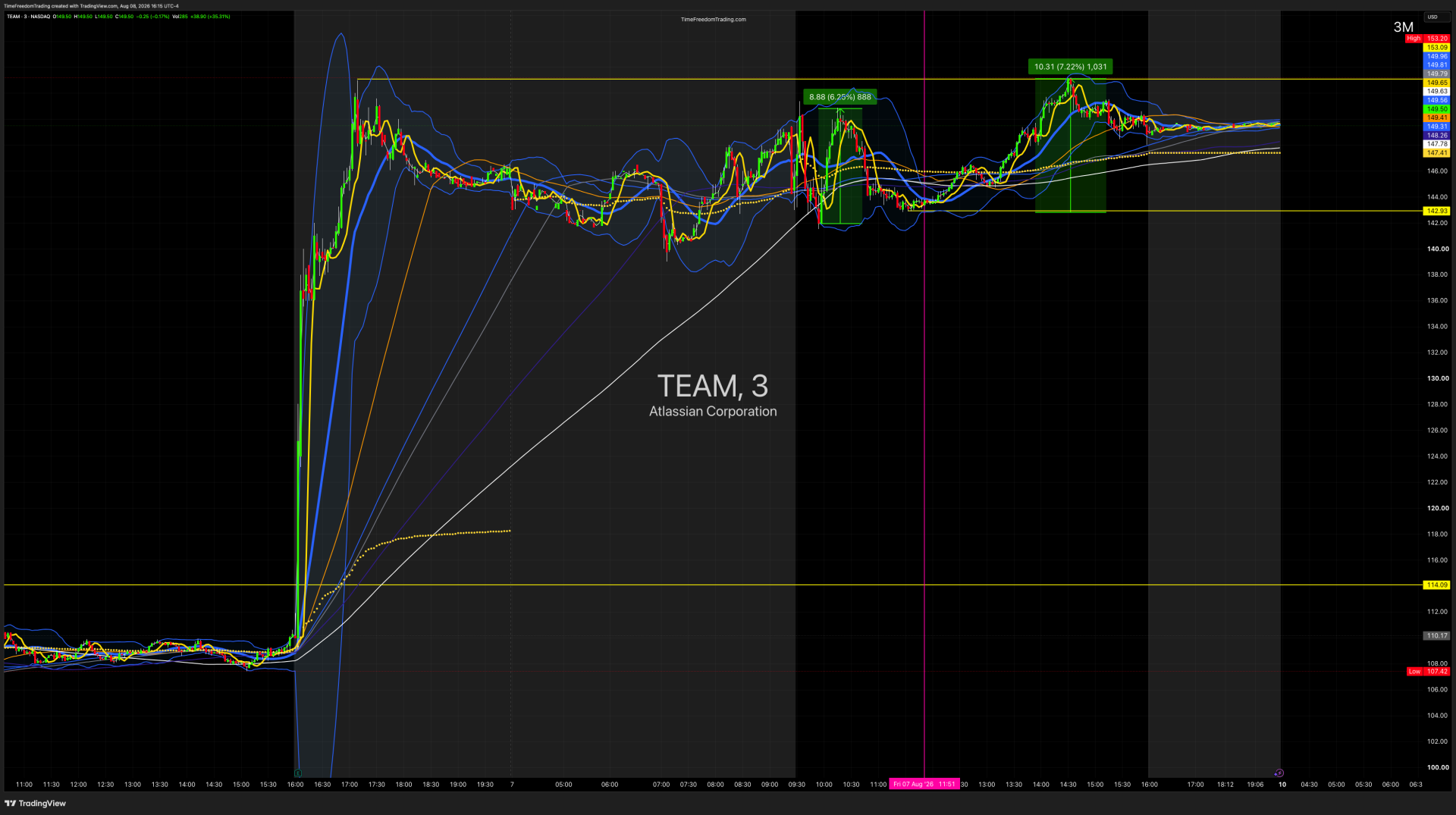Click the green 149.50 last price label
The height and width of the screenshot is (815, 1456).
click(1436, 109)
